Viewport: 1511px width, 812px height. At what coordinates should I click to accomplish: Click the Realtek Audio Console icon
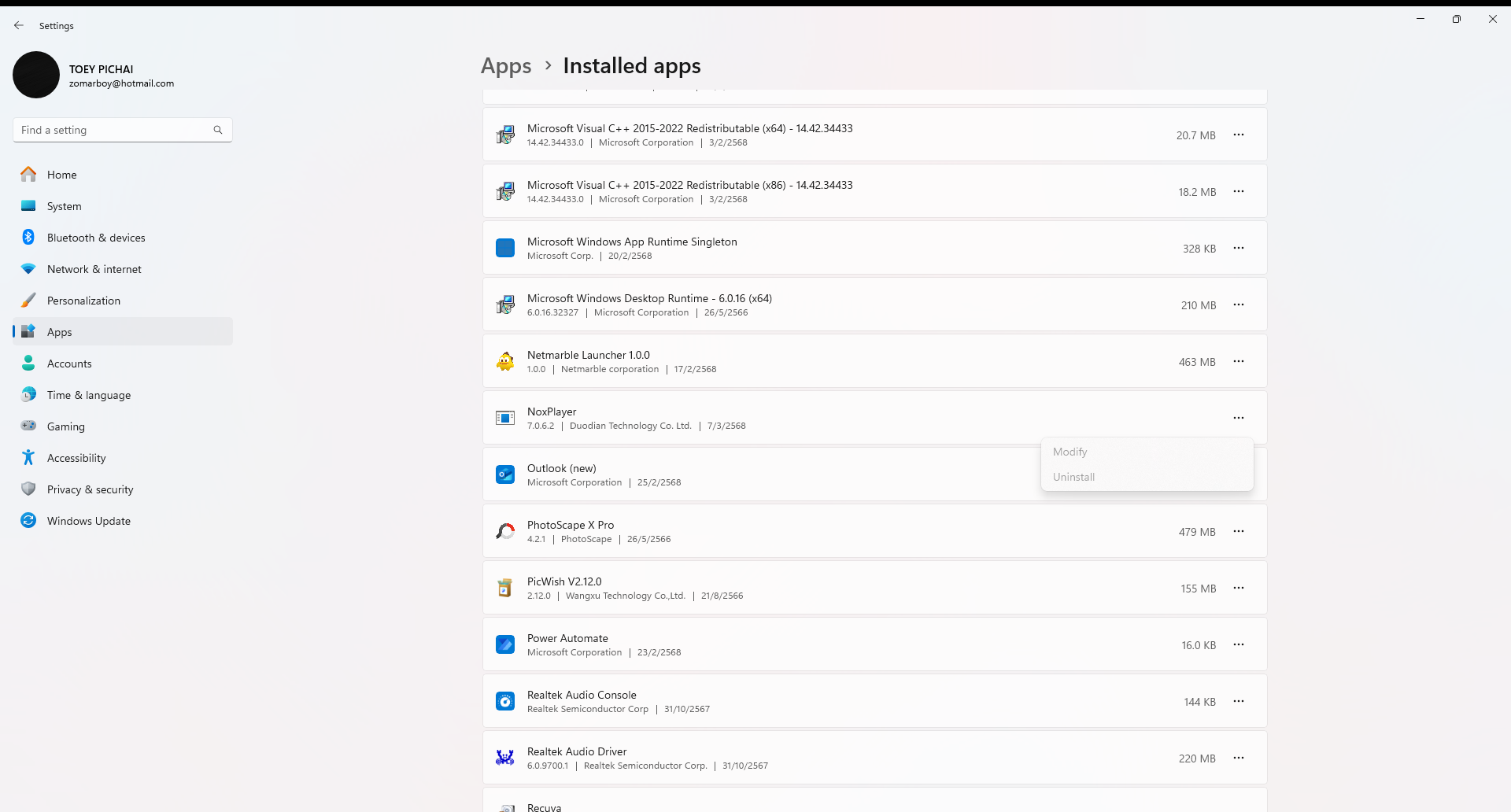point(505,701)
